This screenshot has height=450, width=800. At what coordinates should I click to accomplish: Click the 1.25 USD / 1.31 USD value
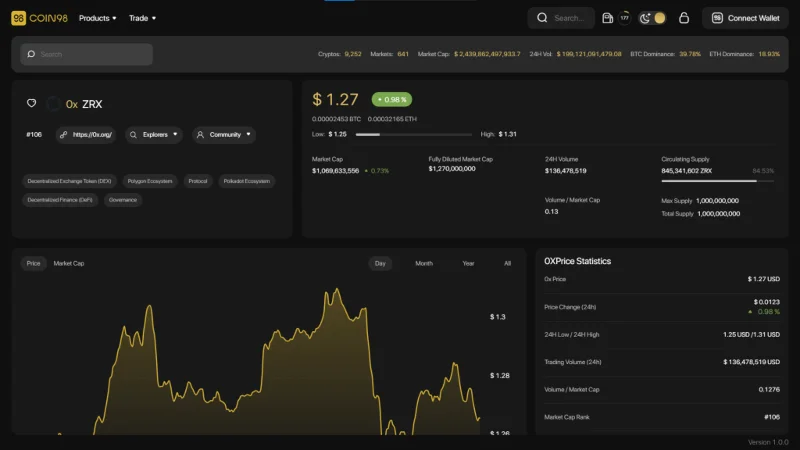click(x=752, y=335)
